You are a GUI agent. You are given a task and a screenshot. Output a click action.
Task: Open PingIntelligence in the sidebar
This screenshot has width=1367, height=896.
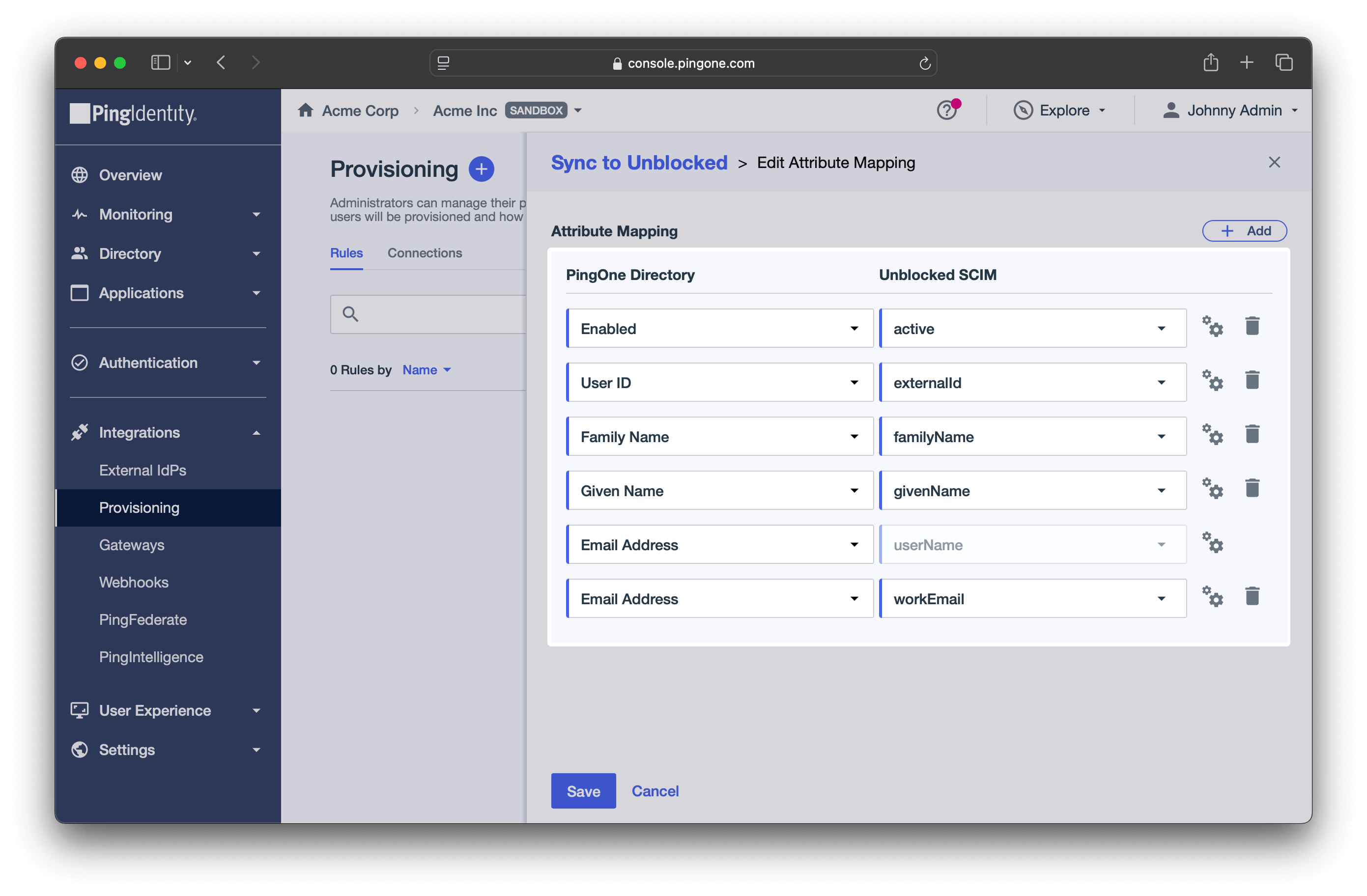pos(151,656)
